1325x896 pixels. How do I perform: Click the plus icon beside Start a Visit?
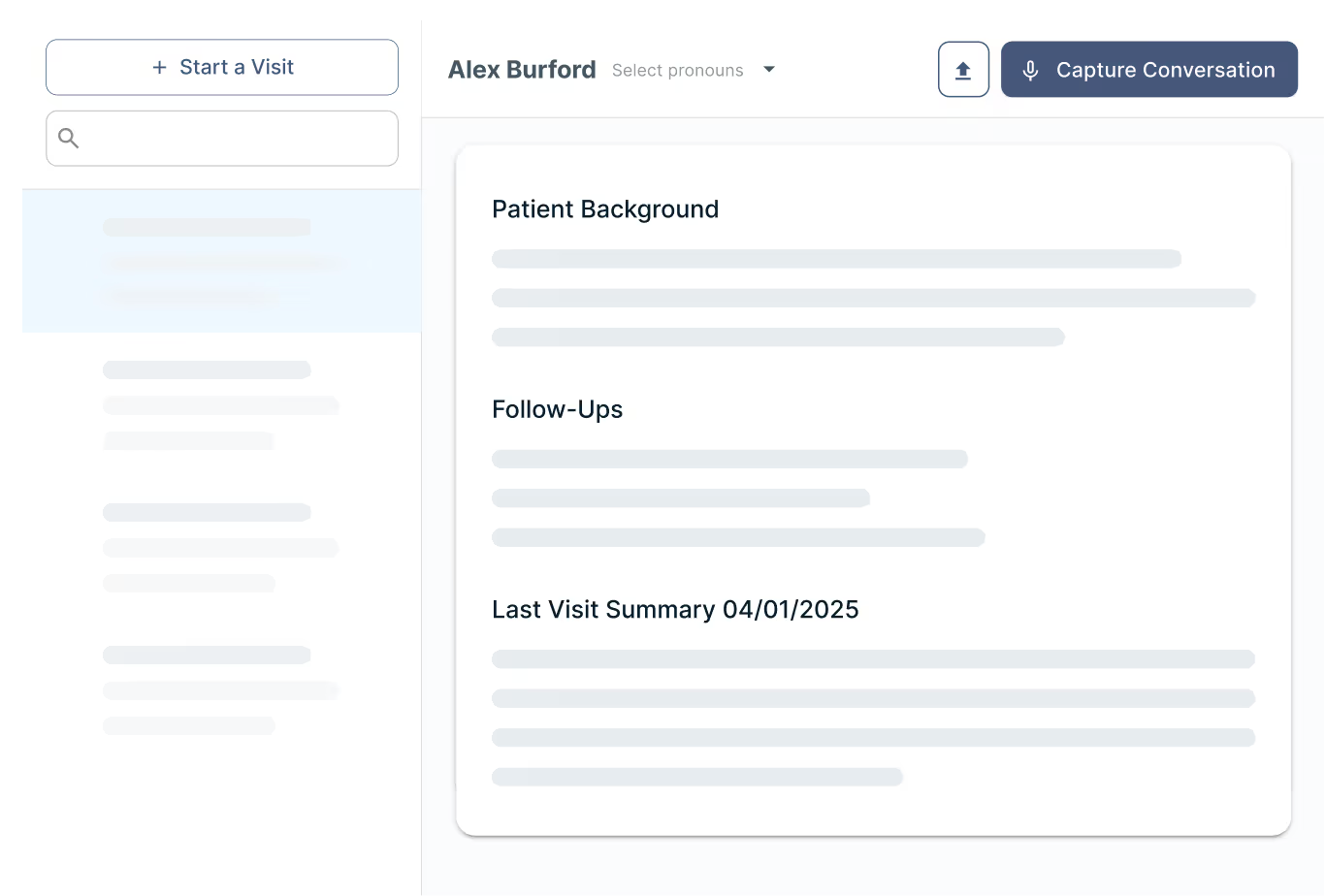[x=159, y=68]
